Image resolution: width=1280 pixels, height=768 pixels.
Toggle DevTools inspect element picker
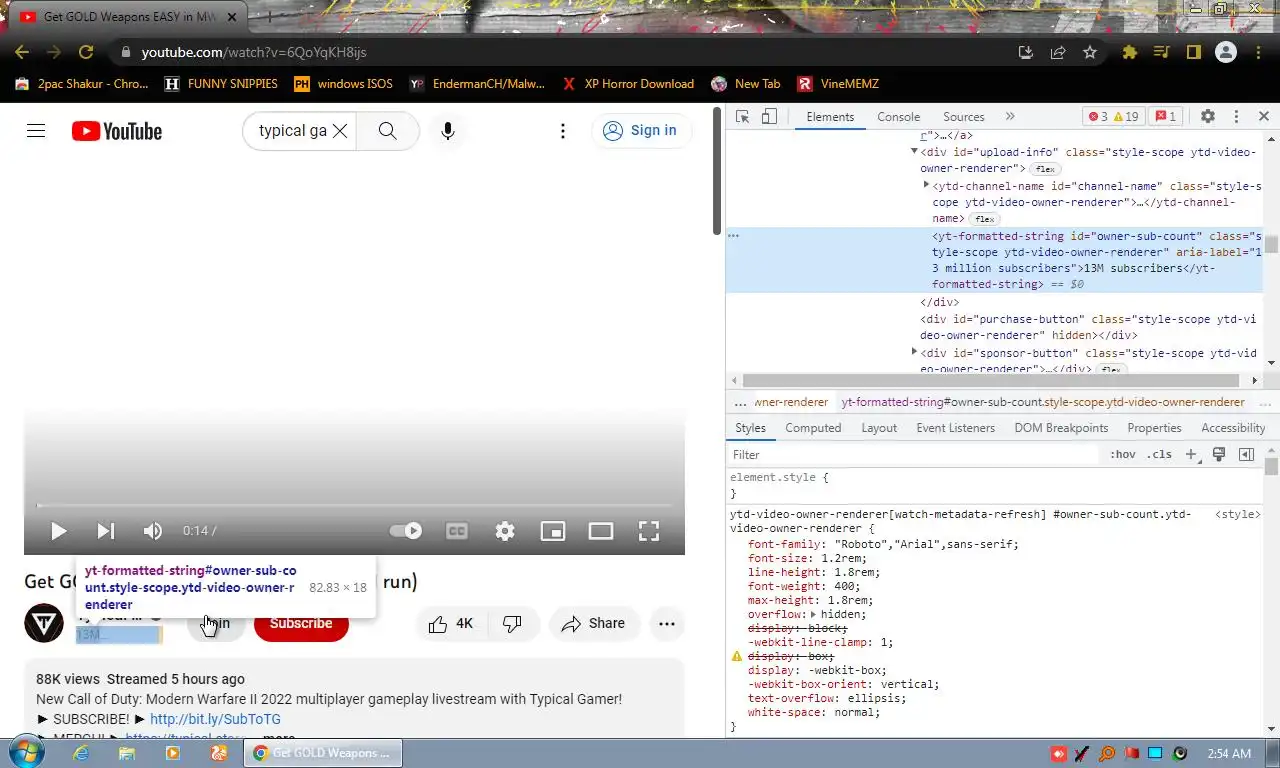click(742, 116)
